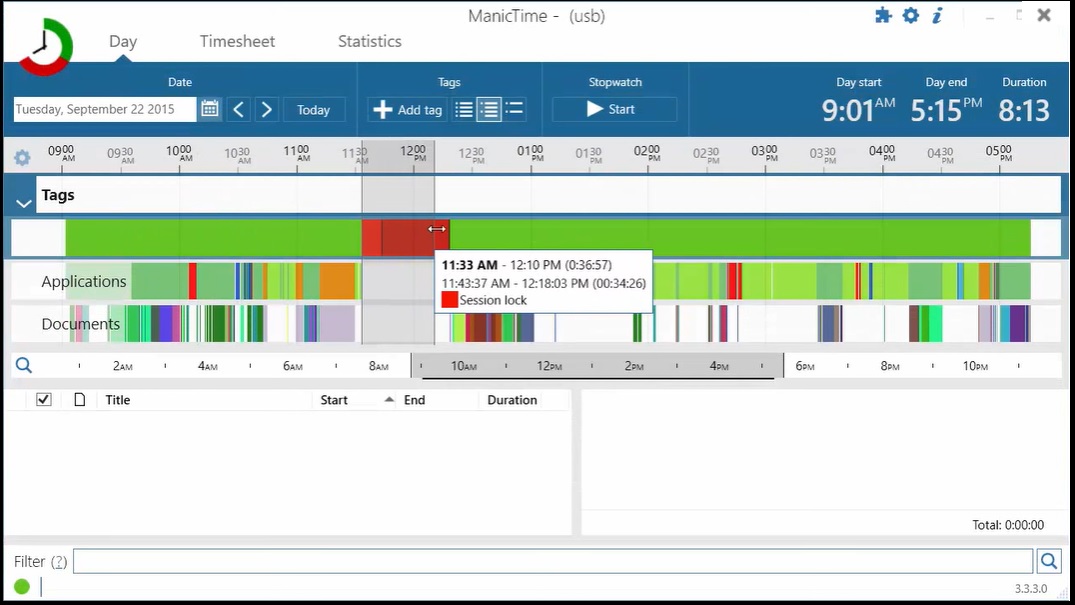Collapse the Tags timeline chevron

tap(23, 203)
